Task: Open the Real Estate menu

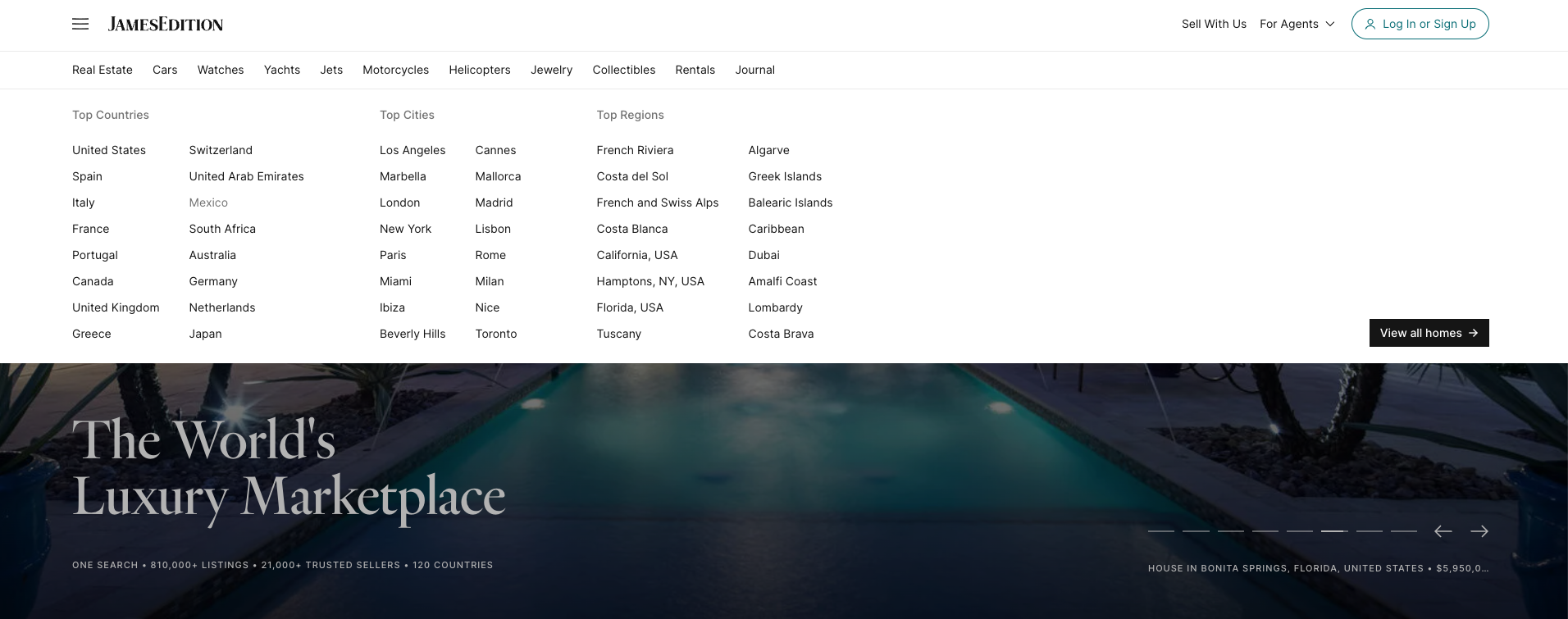Action: [x=103, y=70]
